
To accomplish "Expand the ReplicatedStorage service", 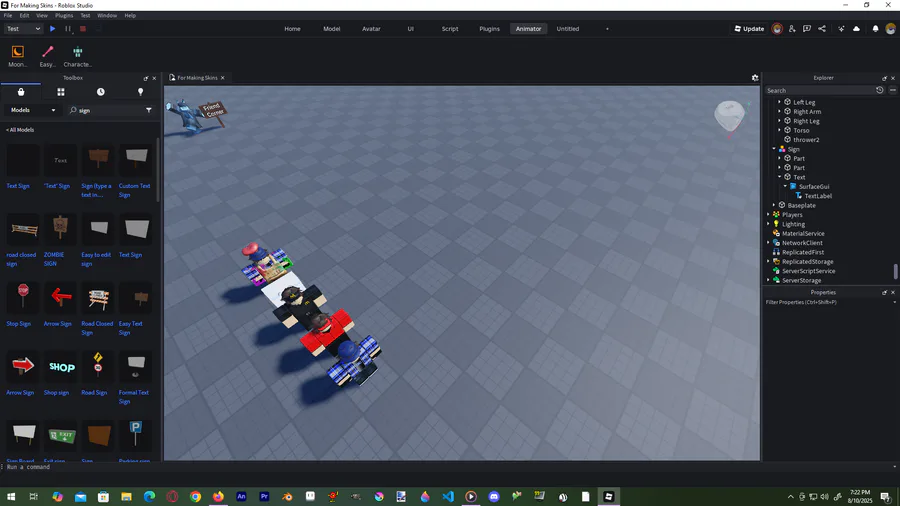I will pos(769,262).
